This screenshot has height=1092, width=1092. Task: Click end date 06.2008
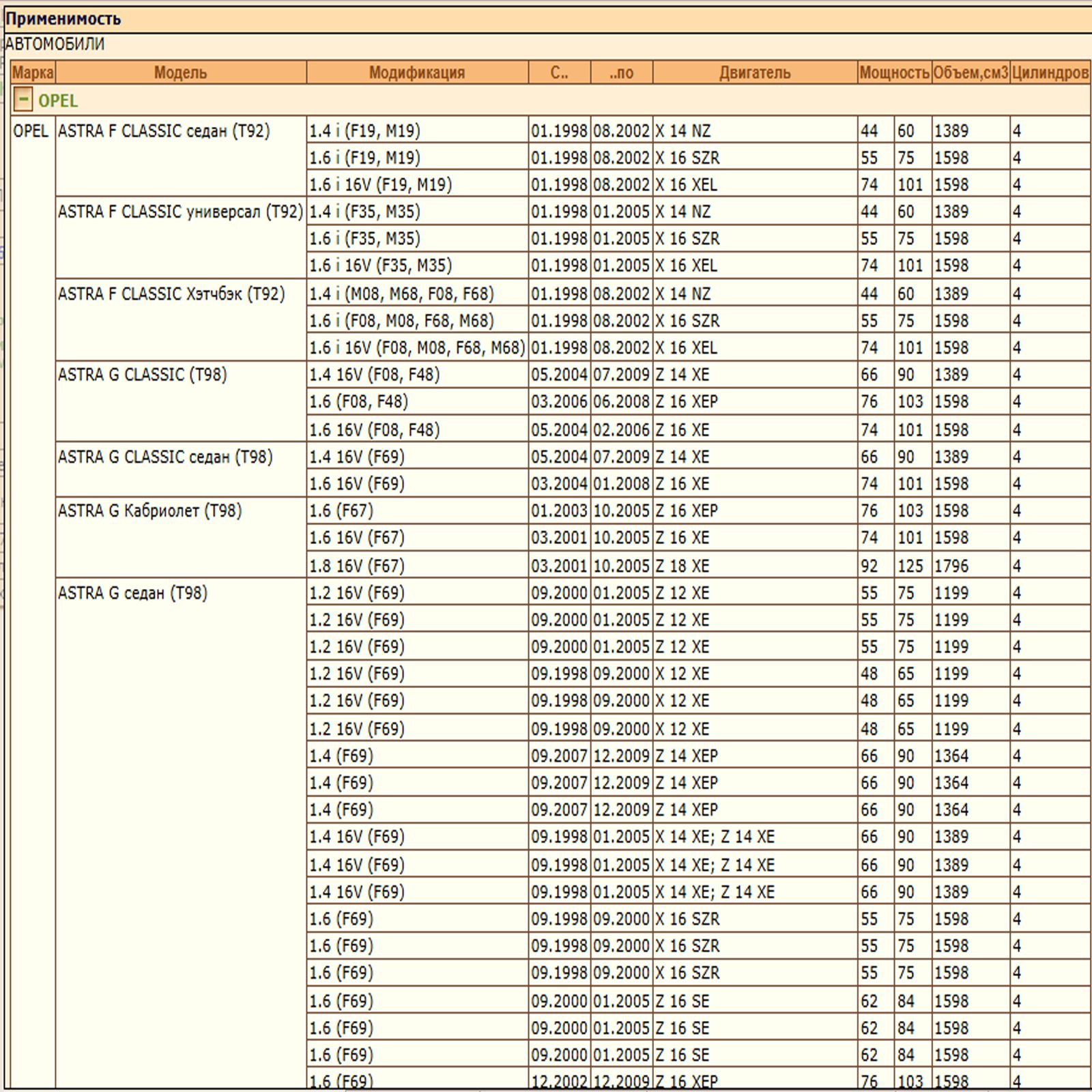tap(622, 401)
